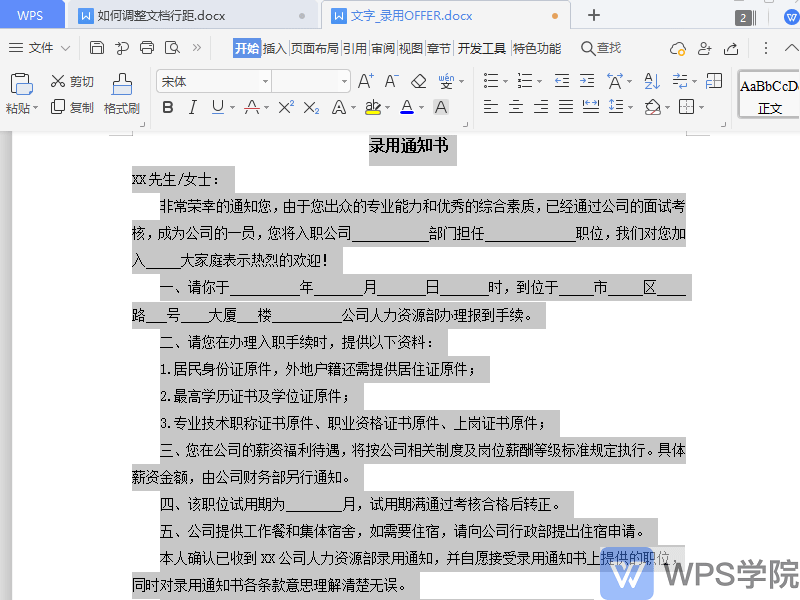Image resolution: width=800 pixels, height=600 pixels.
Task: Toggle underline on the selection
Action: [x=216, y=106]
